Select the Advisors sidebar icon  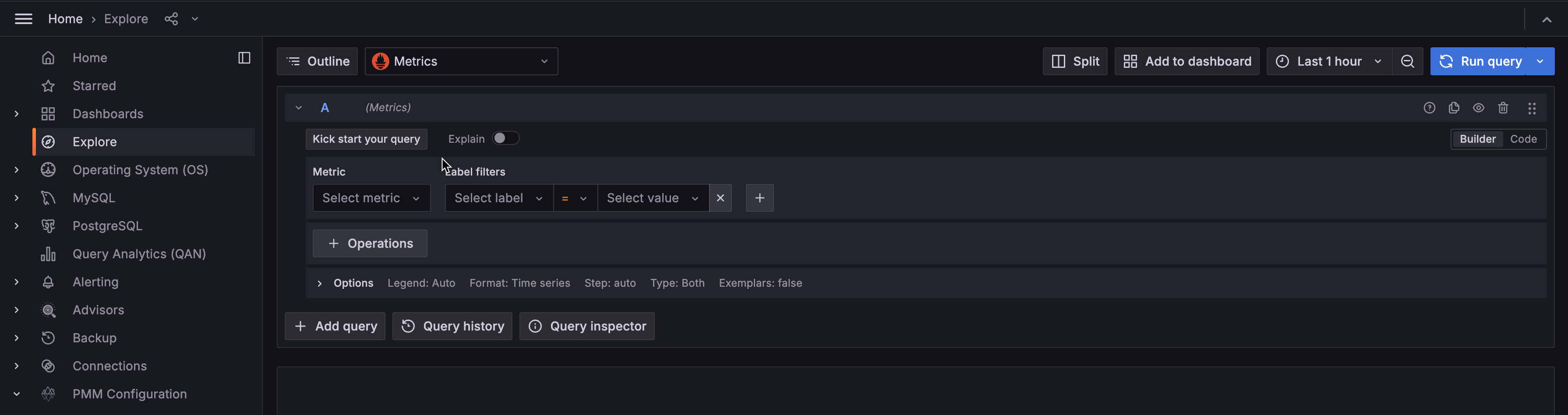[48, 310]
